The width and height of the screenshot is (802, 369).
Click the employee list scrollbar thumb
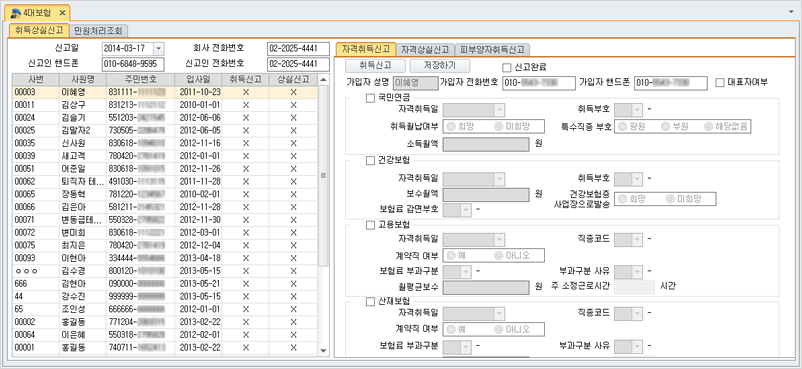click(323, 175)
